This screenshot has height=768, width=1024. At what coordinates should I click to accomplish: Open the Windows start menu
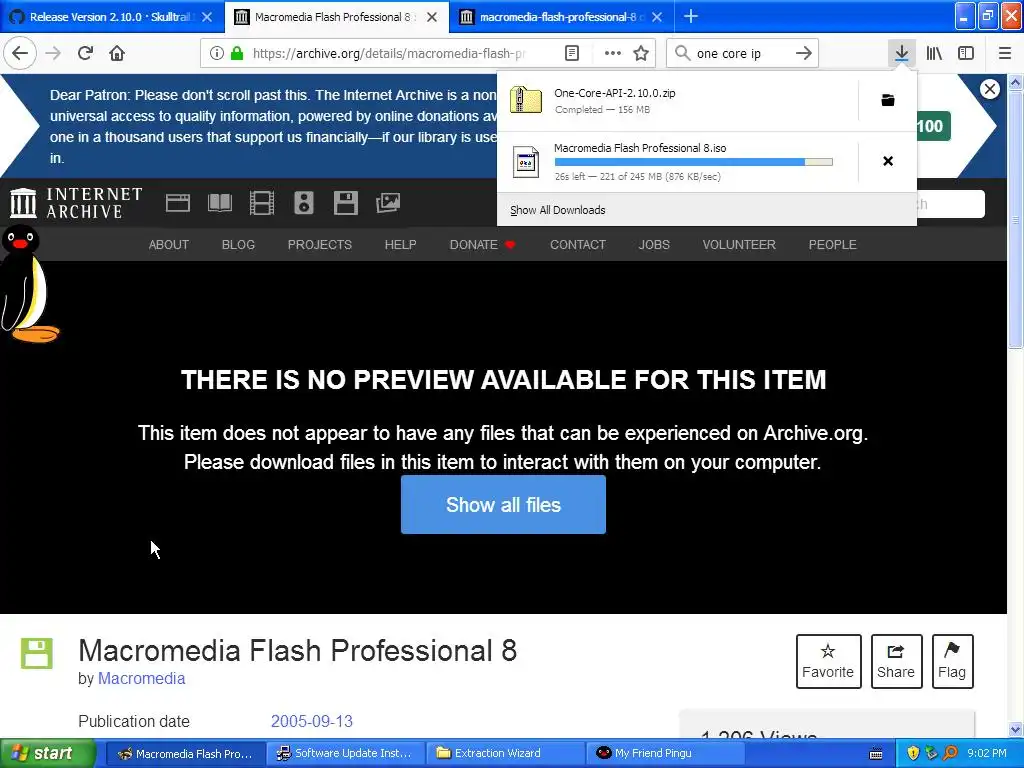(48, 754)
